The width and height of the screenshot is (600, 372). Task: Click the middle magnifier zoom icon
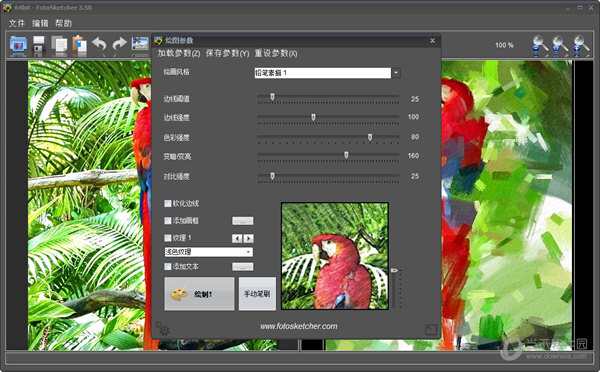tap(560, 45)
